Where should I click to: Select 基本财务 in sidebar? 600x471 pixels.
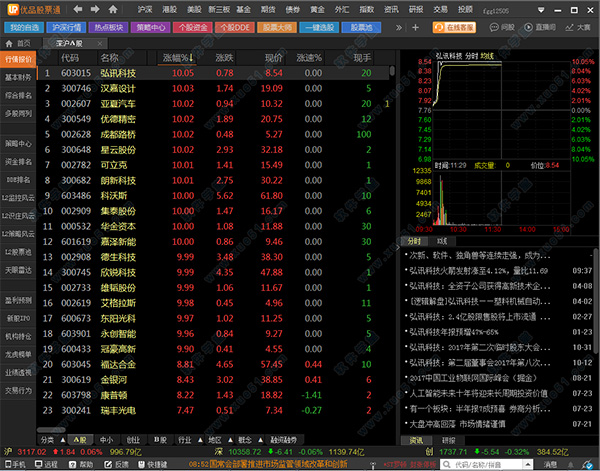pyautogui.click(x=18, y=77)
